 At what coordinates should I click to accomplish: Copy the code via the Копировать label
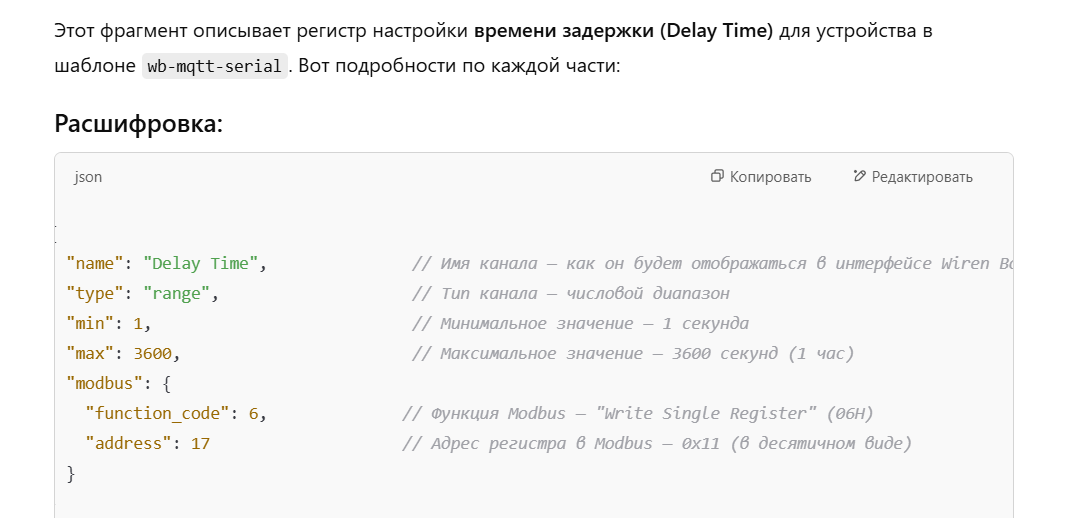click(770, 177)
